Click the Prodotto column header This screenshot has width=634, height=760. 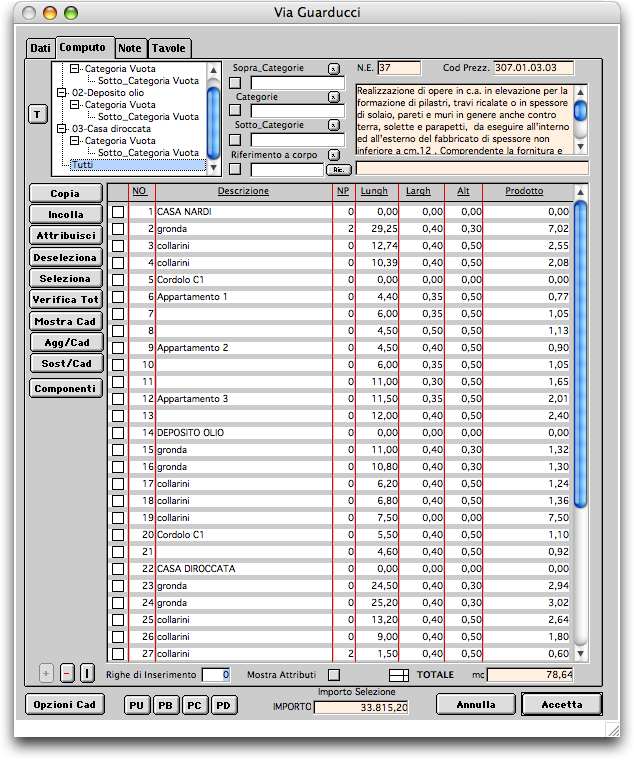coord(524,191)
